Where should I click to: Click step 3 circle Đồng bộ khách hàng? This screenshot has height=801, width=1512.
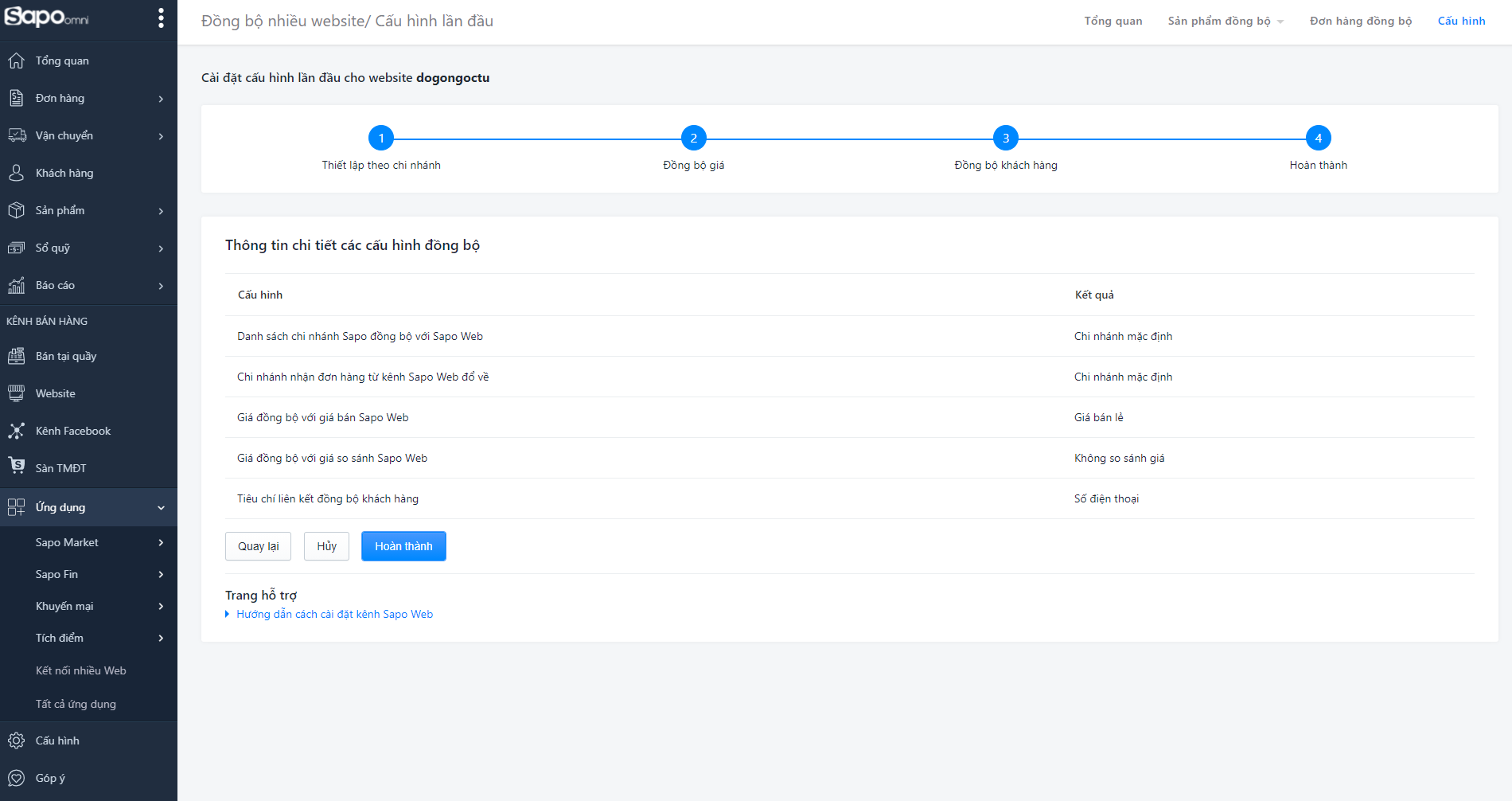click(x=1006, y=139)
